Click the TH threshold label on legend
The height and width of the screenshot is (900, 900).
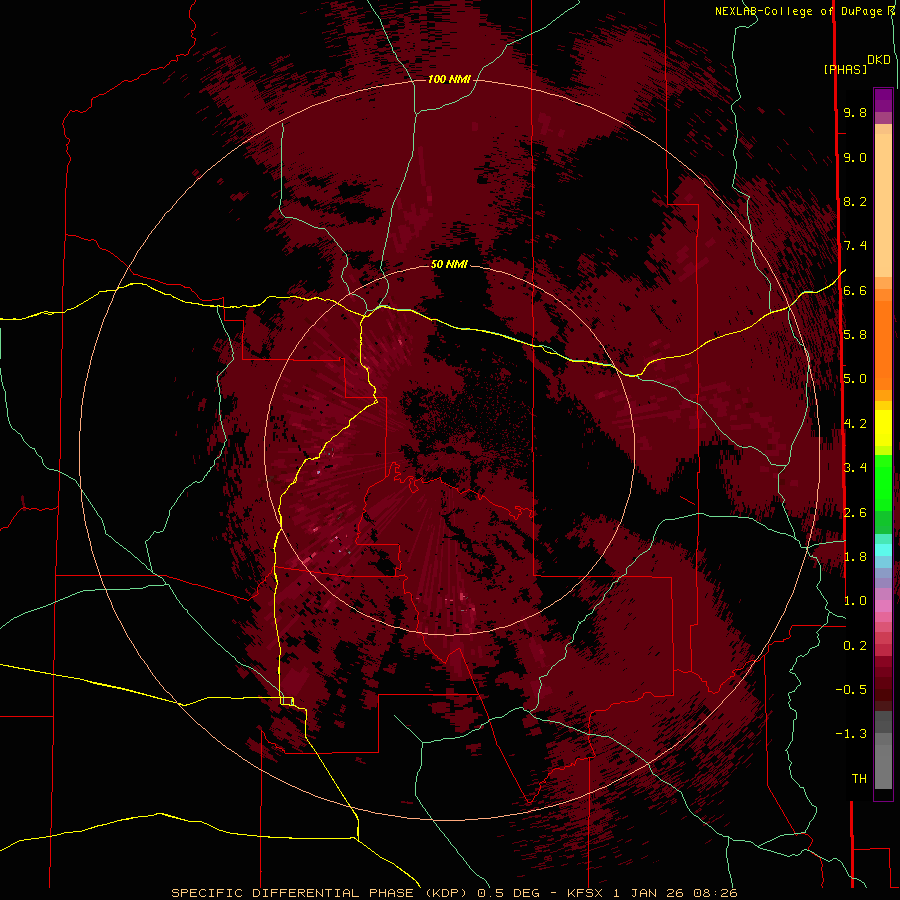(x=859, y=779)
